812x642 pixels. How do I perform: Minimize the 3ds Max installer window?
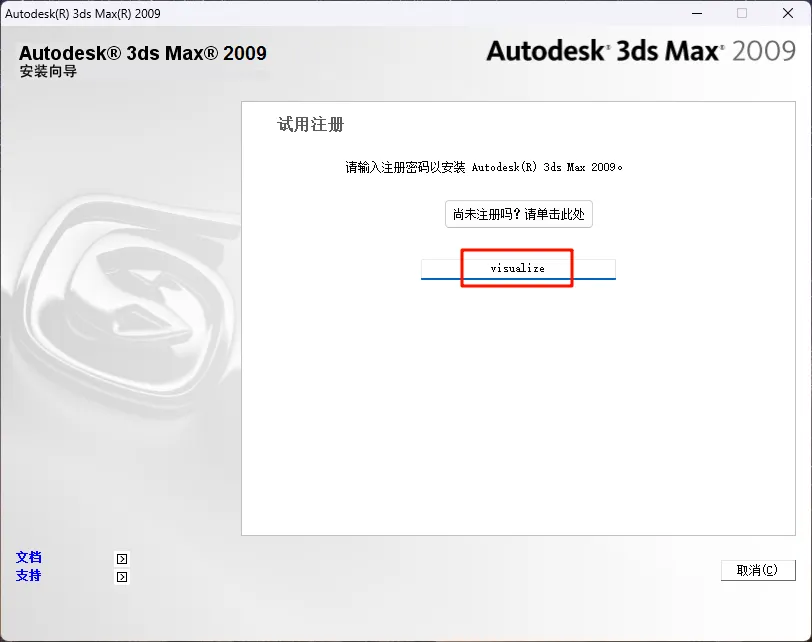697,13
